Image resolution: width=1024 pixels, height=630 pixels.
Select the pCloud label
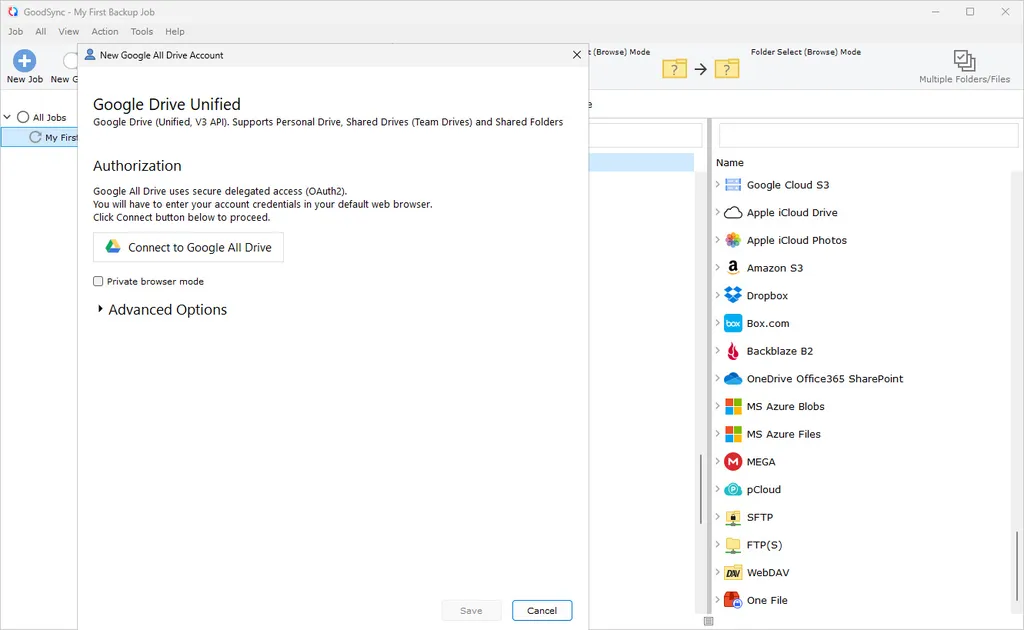pyautogui.click(x=763, y=489)
